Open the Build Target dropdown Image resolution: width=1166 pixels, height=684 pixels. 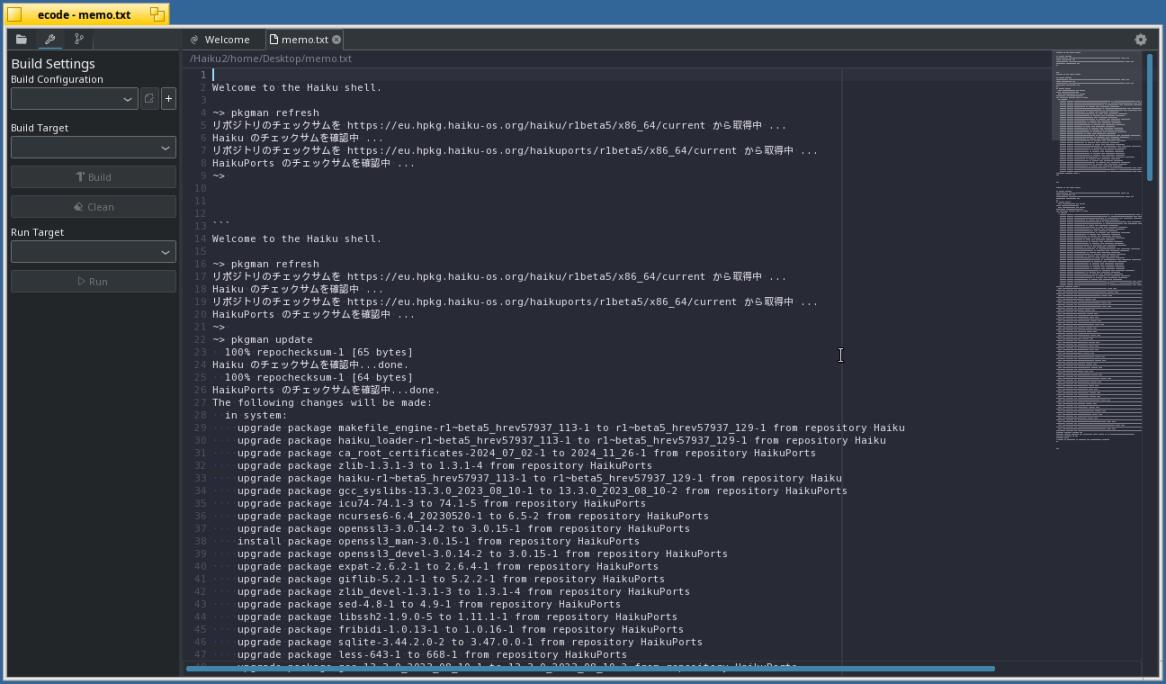point(93,147)
